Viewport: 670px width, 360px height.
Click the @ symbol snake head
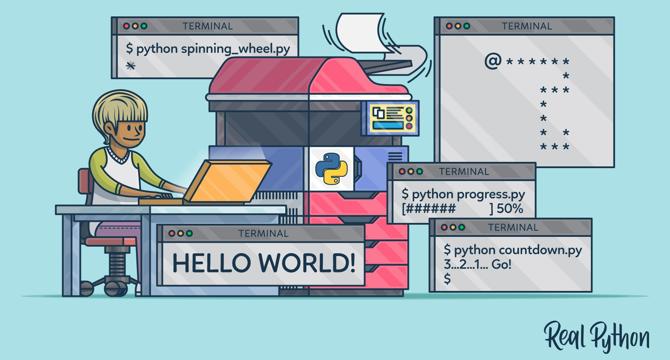(x=493, y=61)
